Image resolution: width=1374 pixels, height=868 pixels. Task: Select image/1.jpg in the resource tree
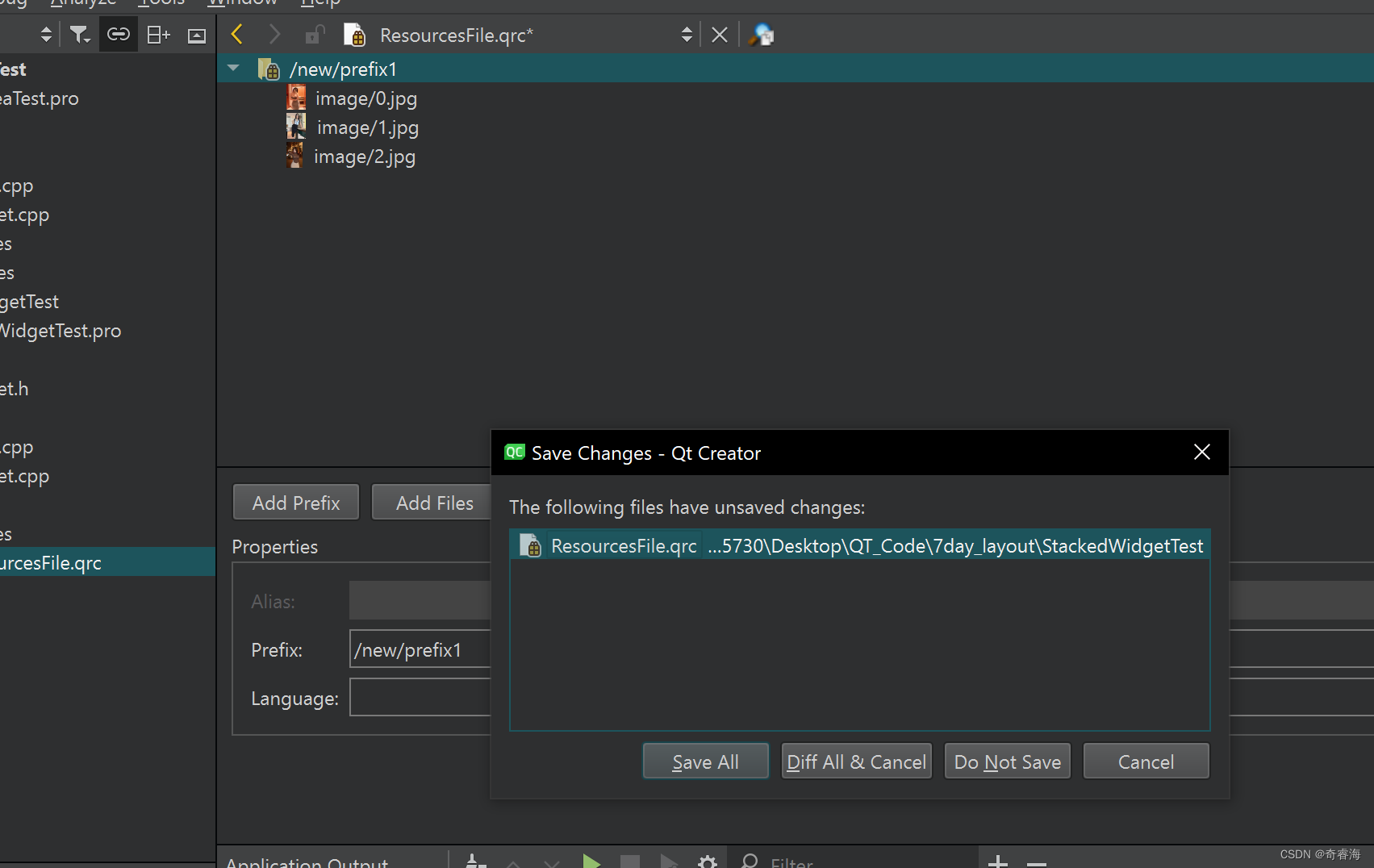click(368, 127)
